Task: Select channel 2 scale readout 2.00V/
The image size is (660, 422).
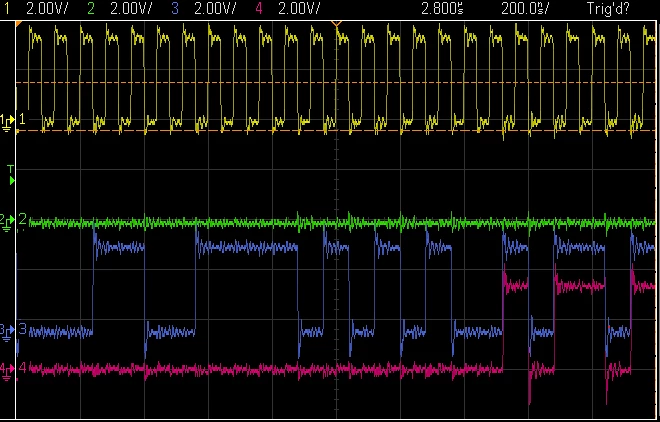Action: (131, 8)
